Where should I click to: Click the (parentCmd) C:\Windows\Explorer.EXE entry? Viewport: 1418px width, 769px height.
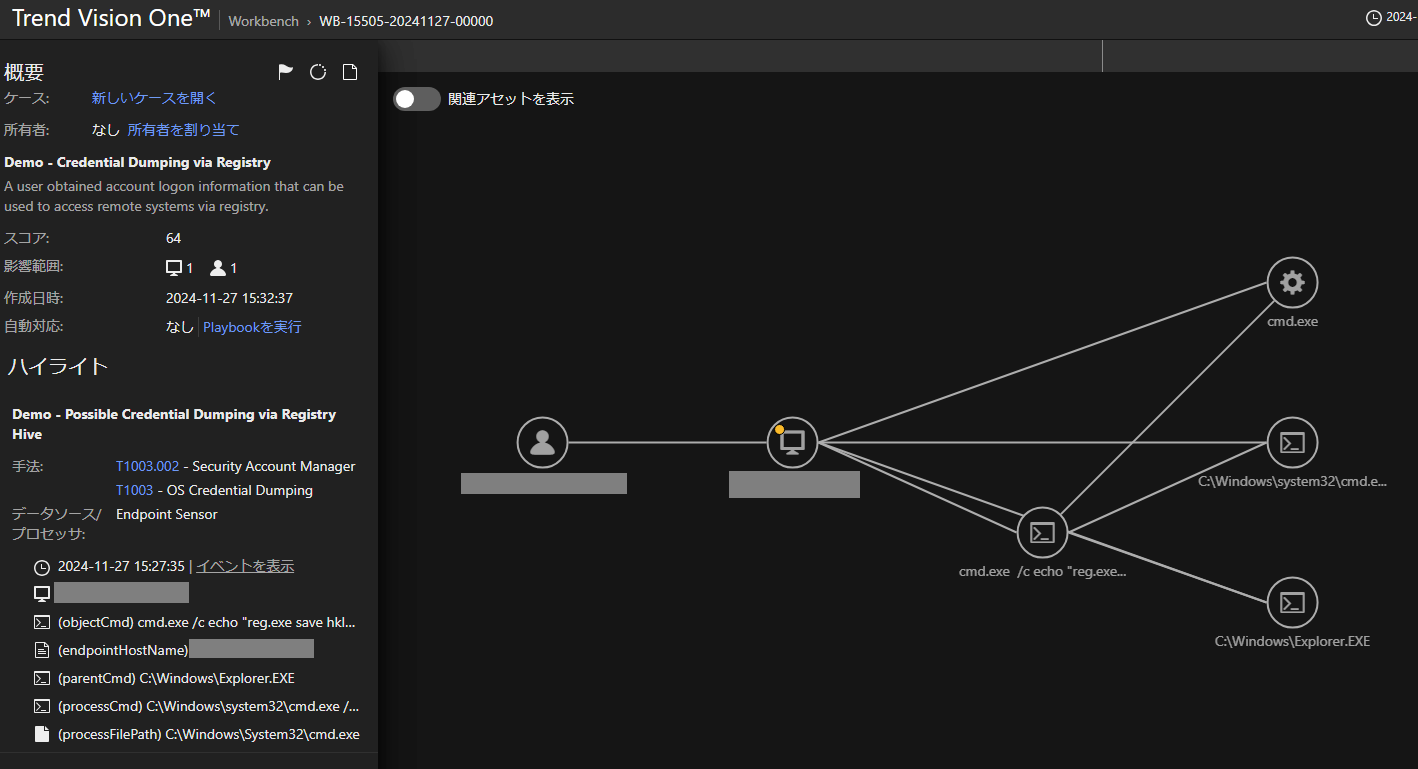(x=176, y=678)
